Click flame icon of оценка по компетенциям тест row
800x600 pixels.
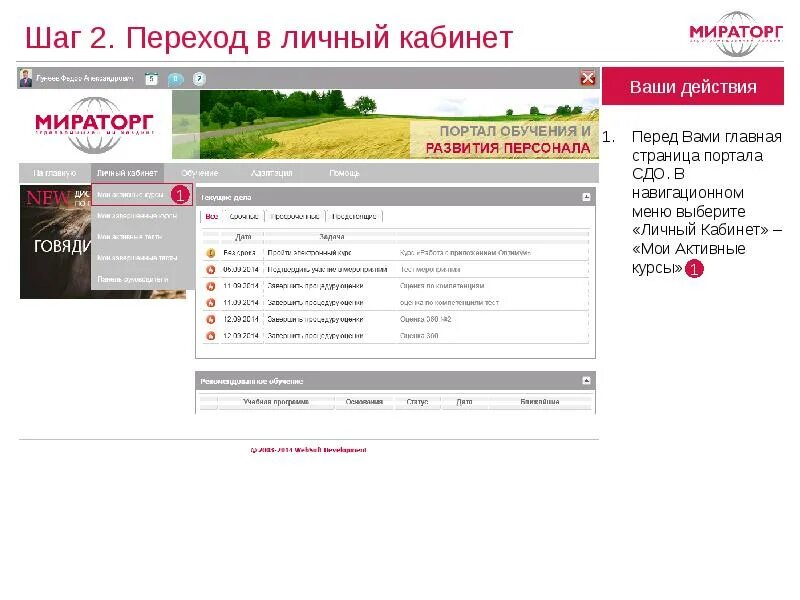(210, 303)
